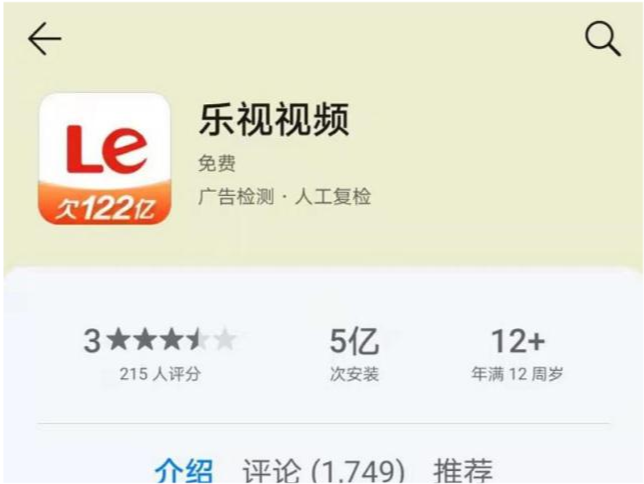Image resolution: width=644 pixels, height=484 pixels.
Task: Switch to the 介绍 tab
Action: (x=184, y=470)
